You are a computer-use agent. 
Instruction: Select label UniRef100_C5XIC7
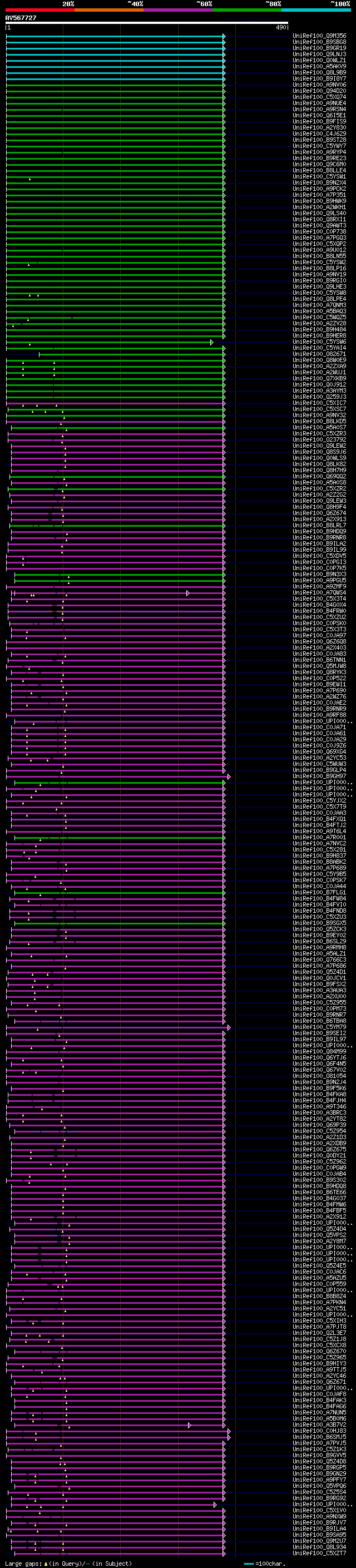[319, 403]
